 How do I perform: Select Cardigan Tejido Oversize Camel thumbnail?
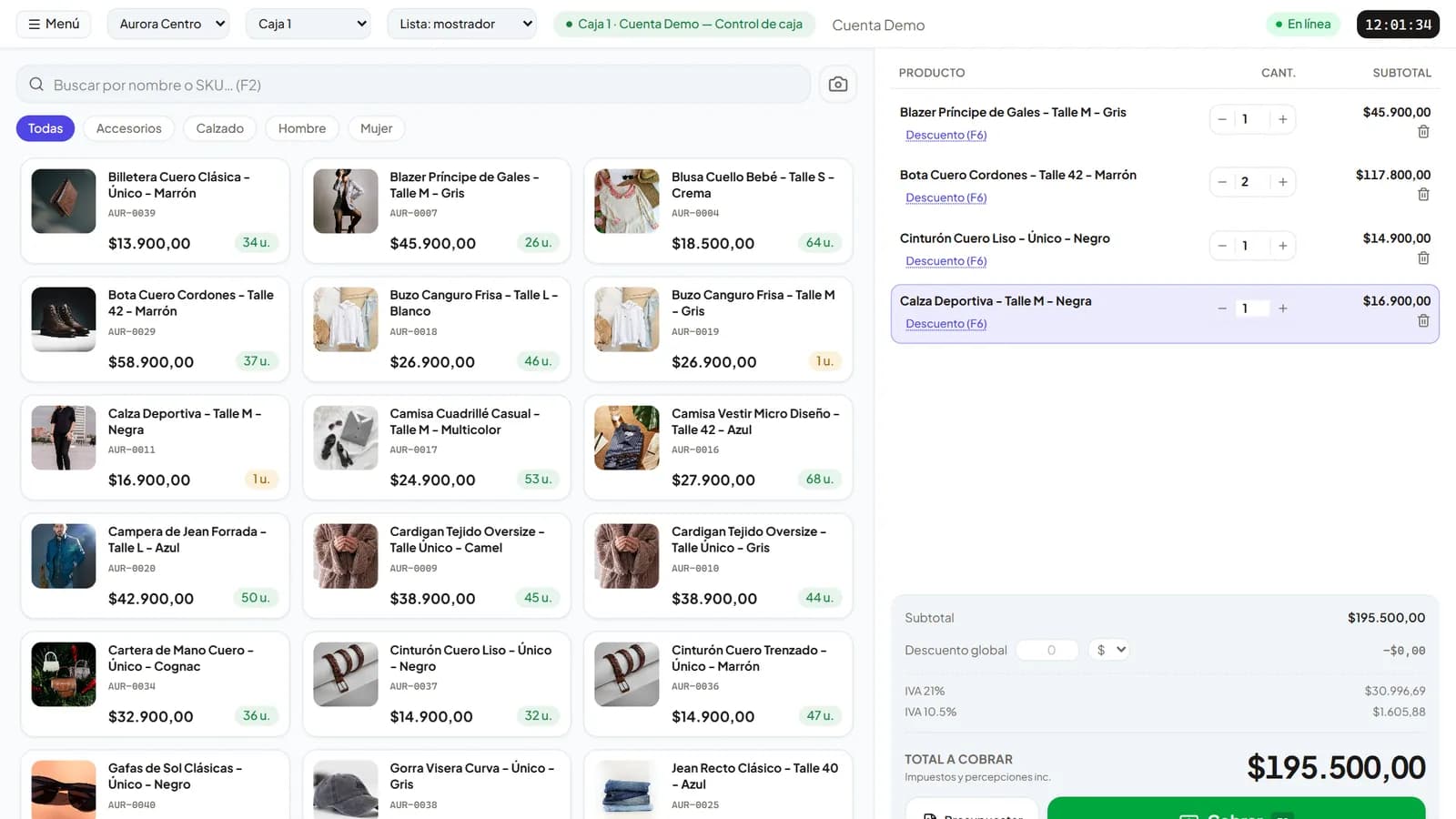tap(346, 556)
